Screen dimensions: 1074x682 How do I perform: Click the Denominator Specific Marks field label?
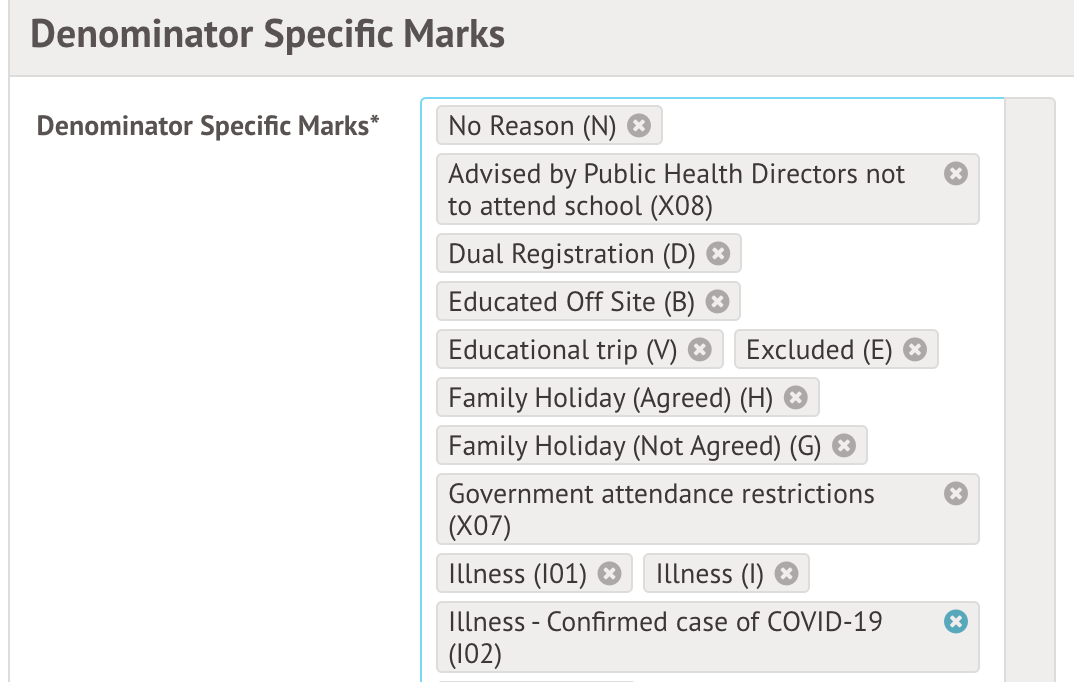pos(208,127)
